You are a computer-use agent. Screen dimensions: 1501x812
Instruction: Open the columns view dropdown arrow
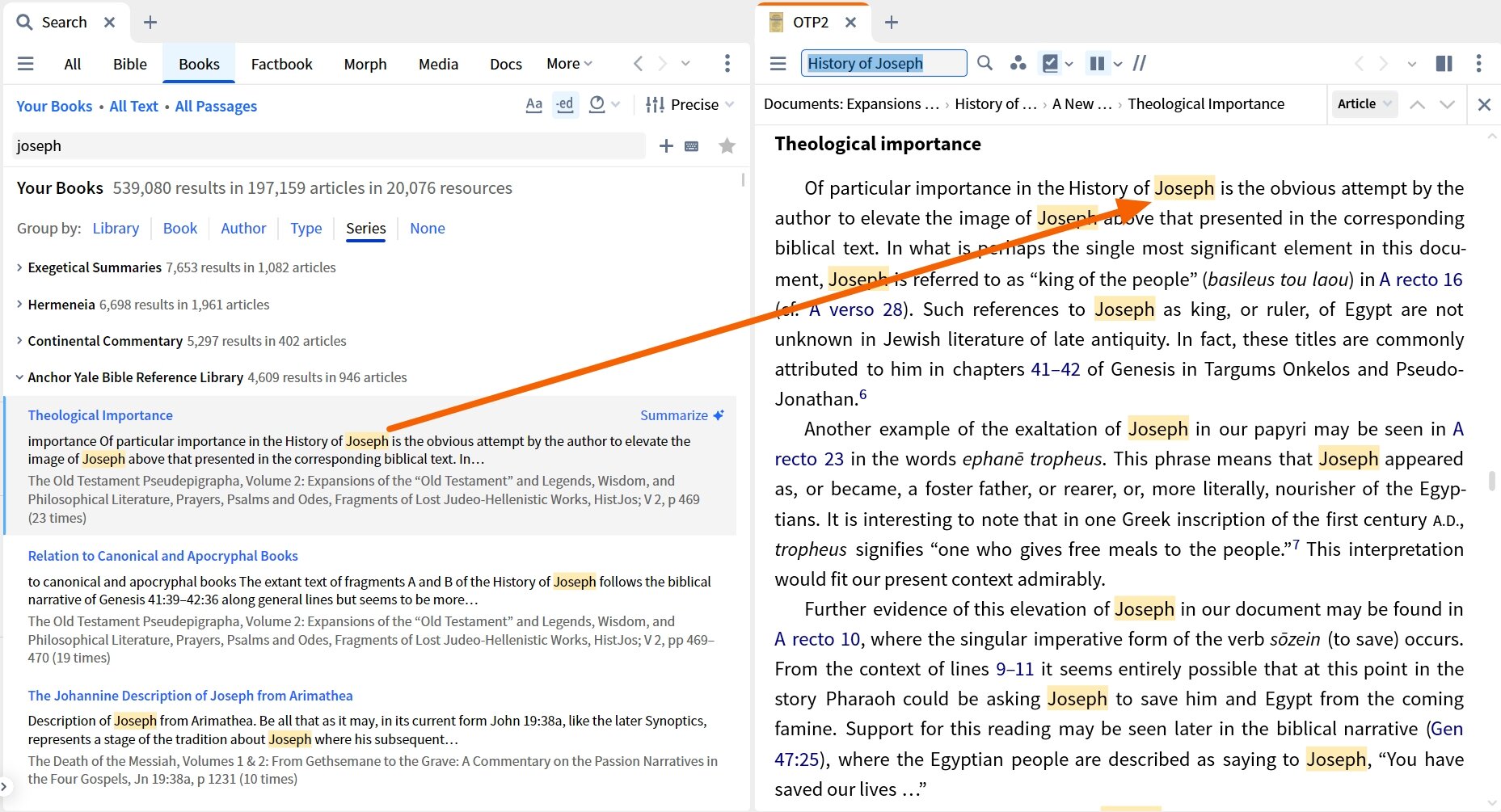[x=1118, y=64]
